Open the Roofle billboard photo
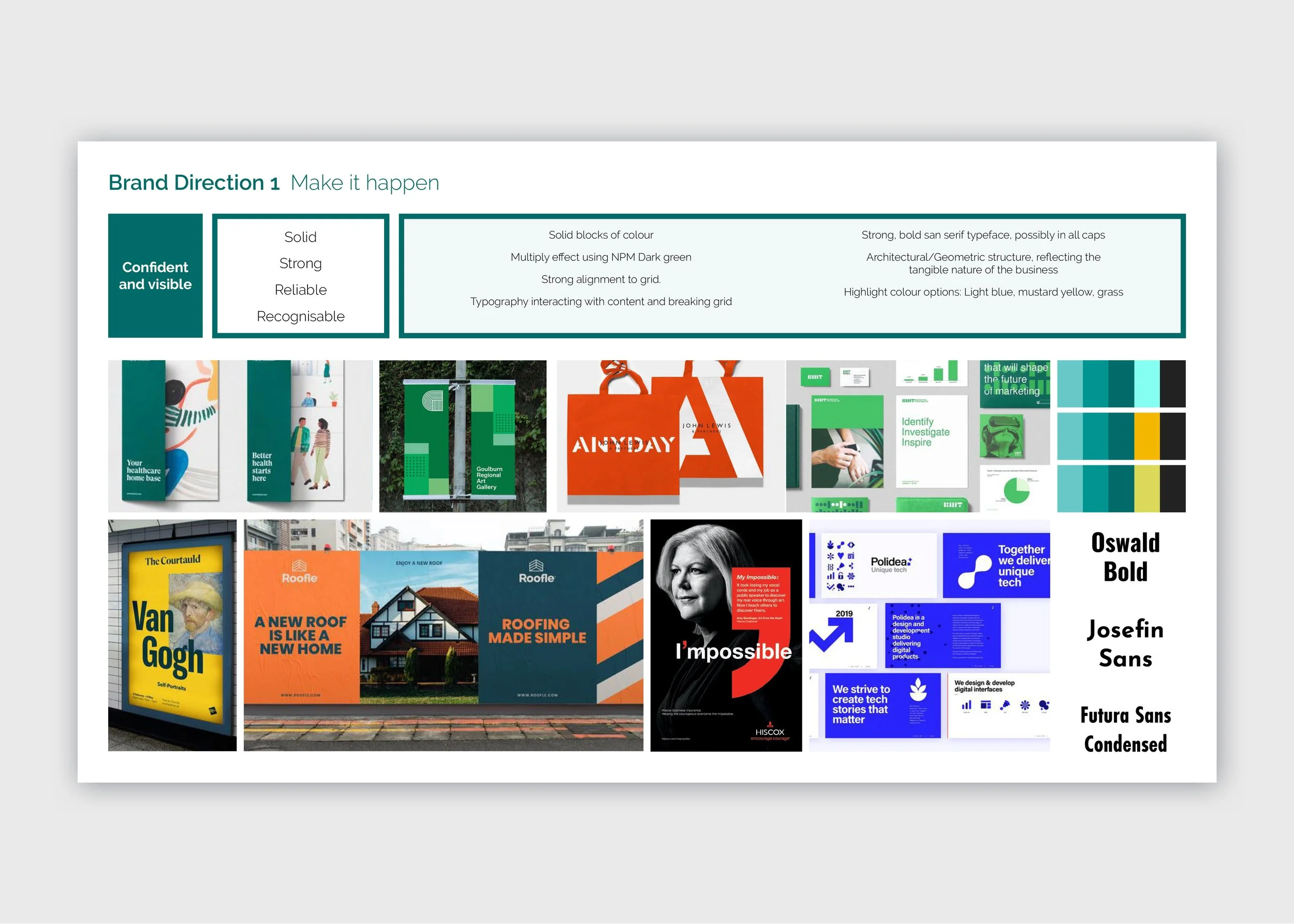 [x=443, y=635]
